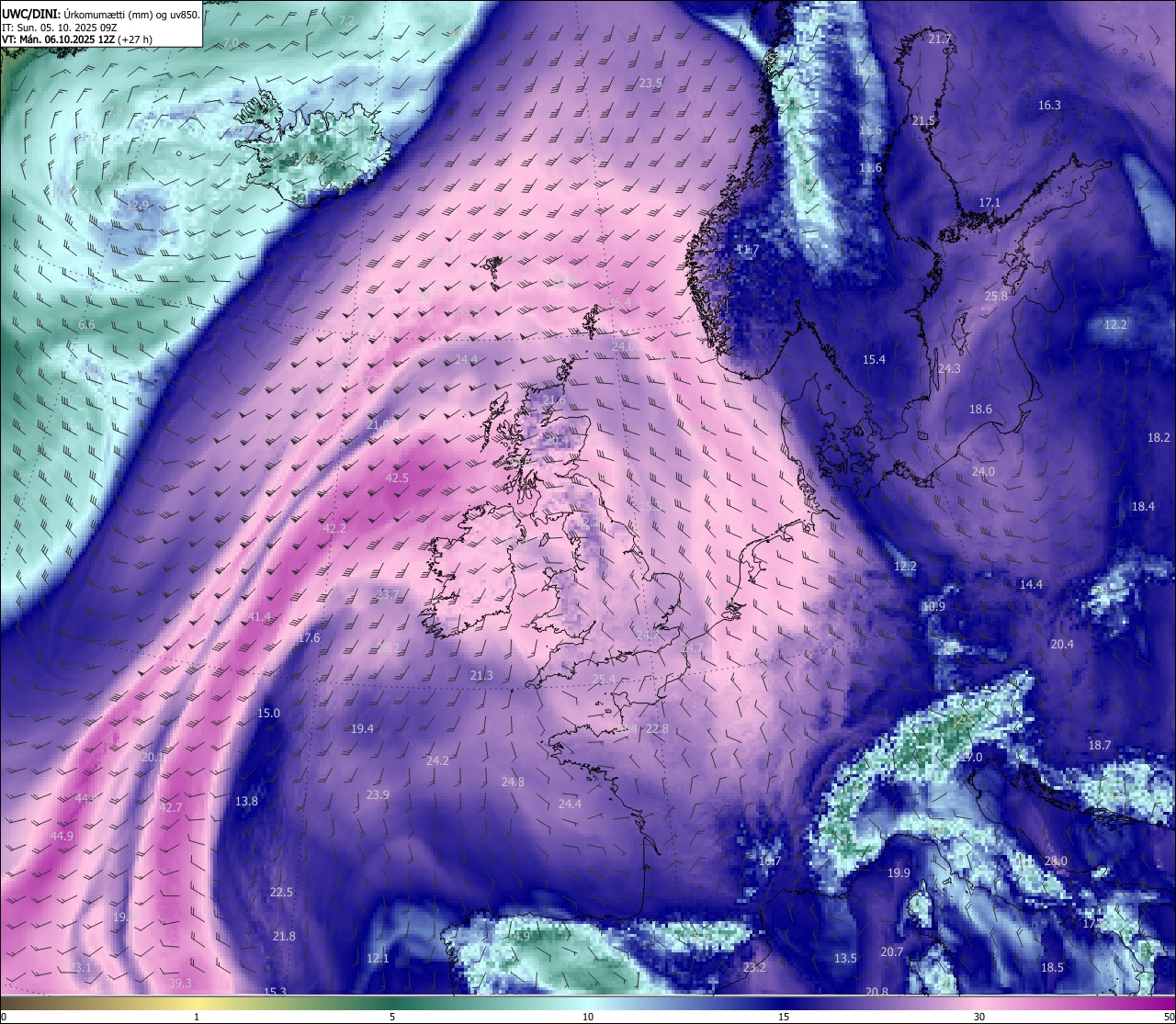The height and width of the screenshot is (1024, 1176).
Task: Click the 'UWC/DINI' title text in header
Action: [30, 14]
